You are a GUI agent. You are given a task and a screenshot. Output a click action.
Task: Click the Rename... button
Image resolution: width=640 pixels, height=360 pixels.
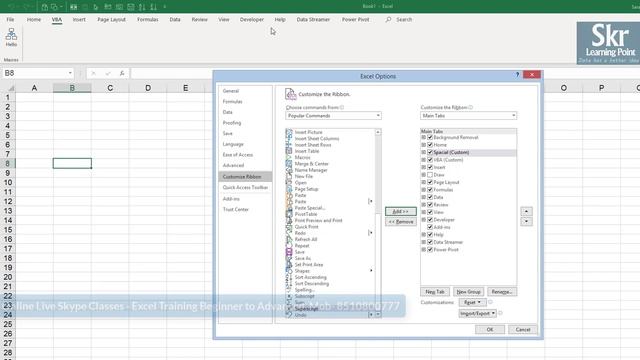click(502, 292)
